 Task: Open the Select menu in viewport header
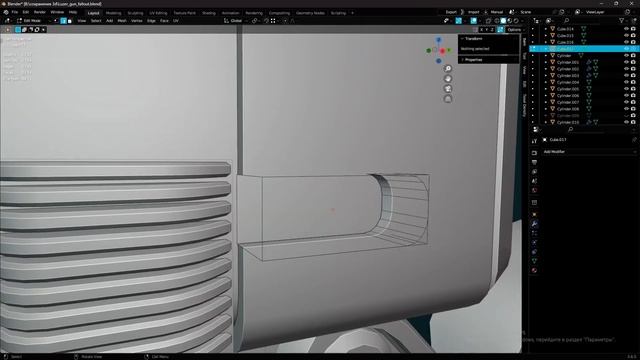[96, 21]
